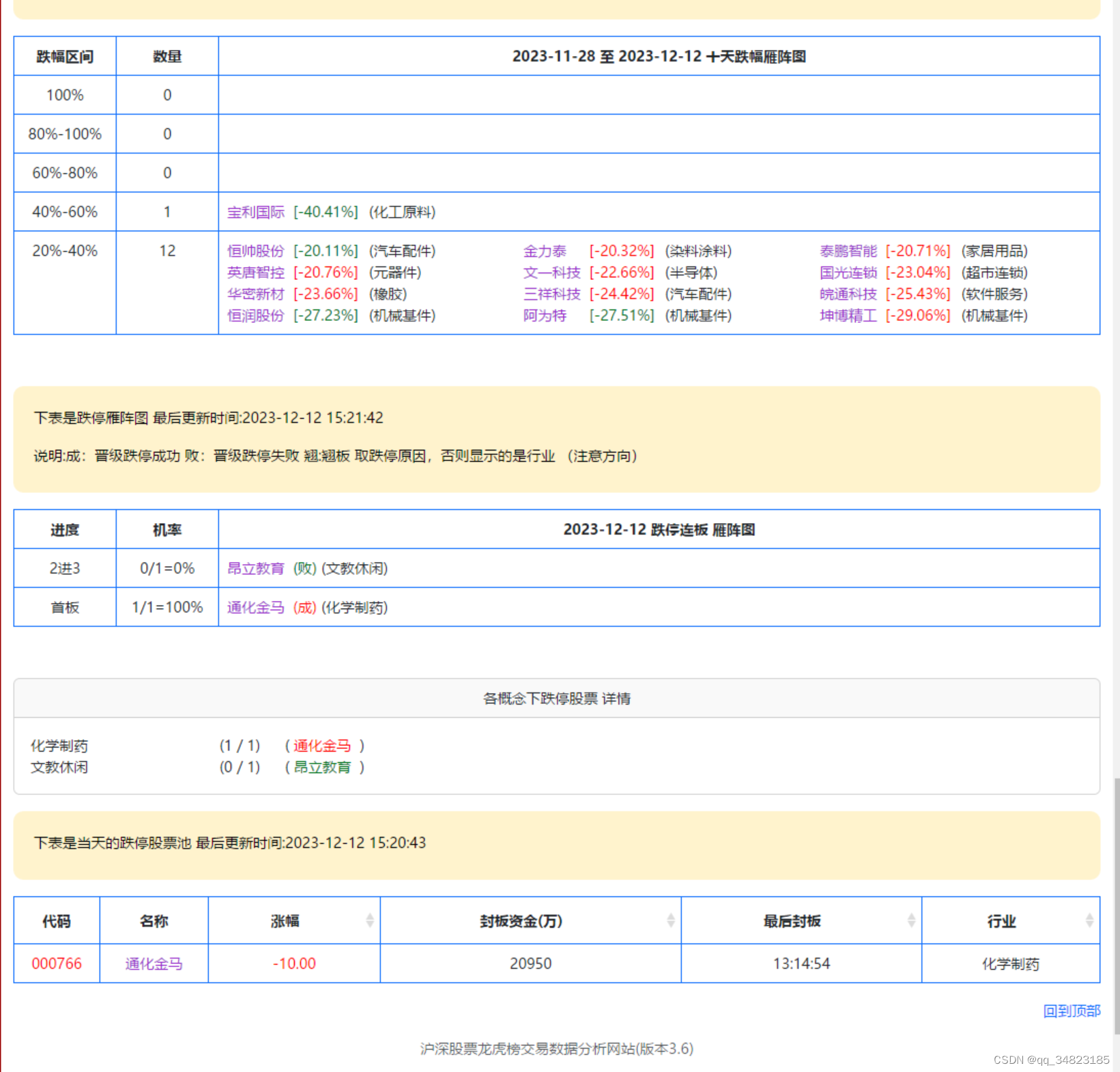Click the page vertical scrollbar
The image size is (1120, 1072).
coord(1117,905)
